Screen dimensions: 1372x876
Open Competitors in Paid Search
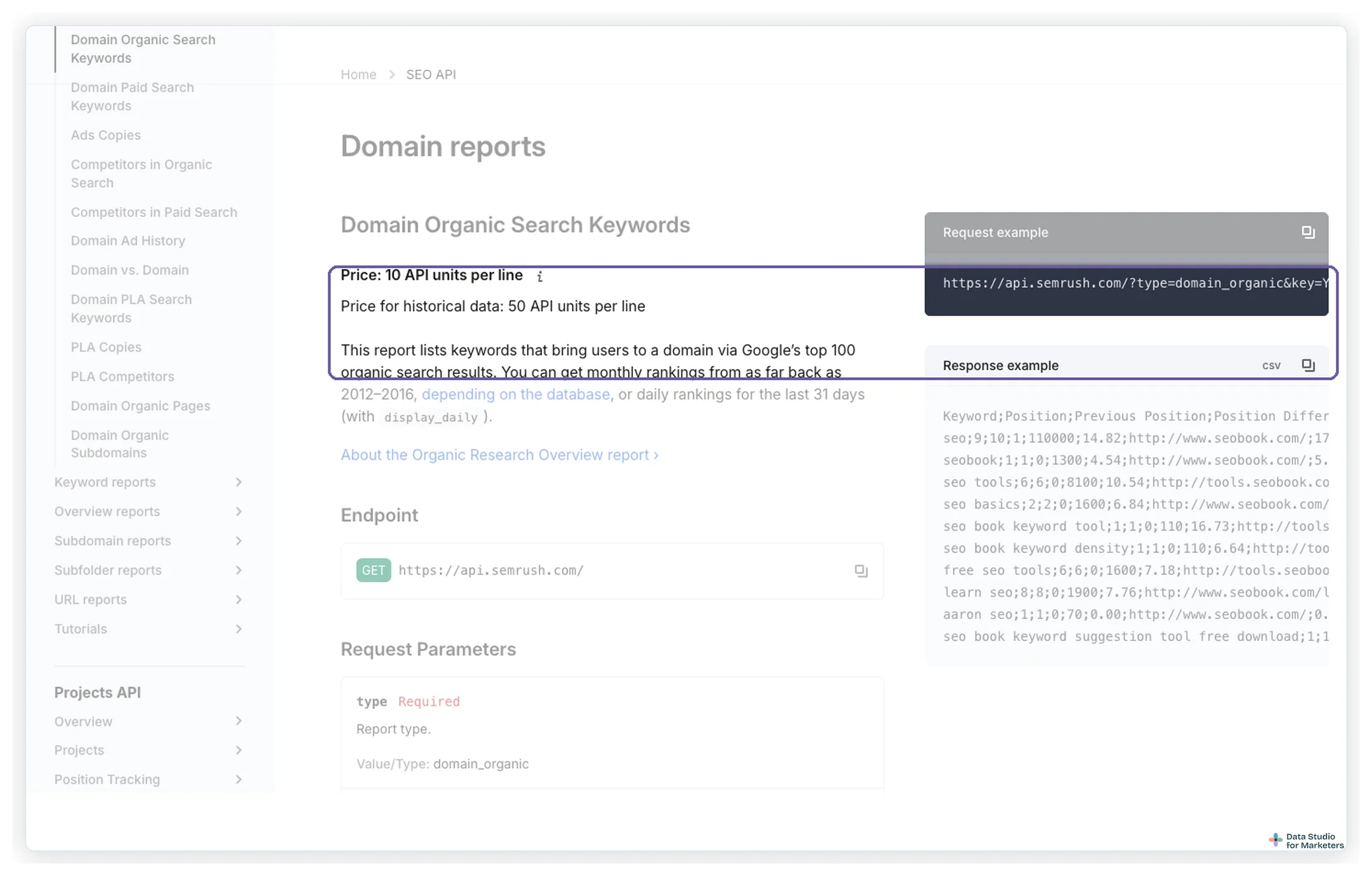click(x=153, y=212)
